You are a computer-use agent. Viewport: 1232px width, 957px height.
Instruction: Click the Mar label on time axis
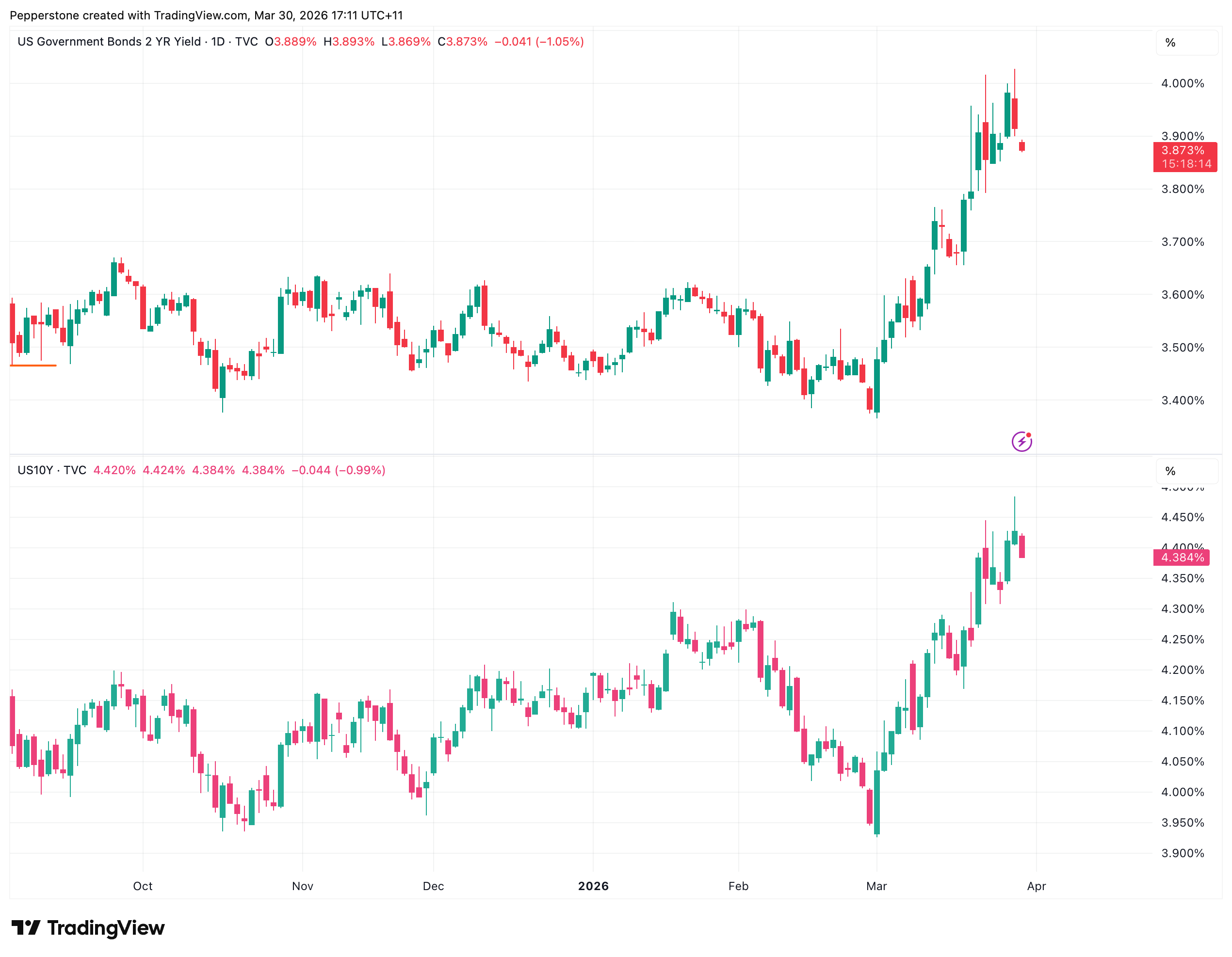pos(876,886)
